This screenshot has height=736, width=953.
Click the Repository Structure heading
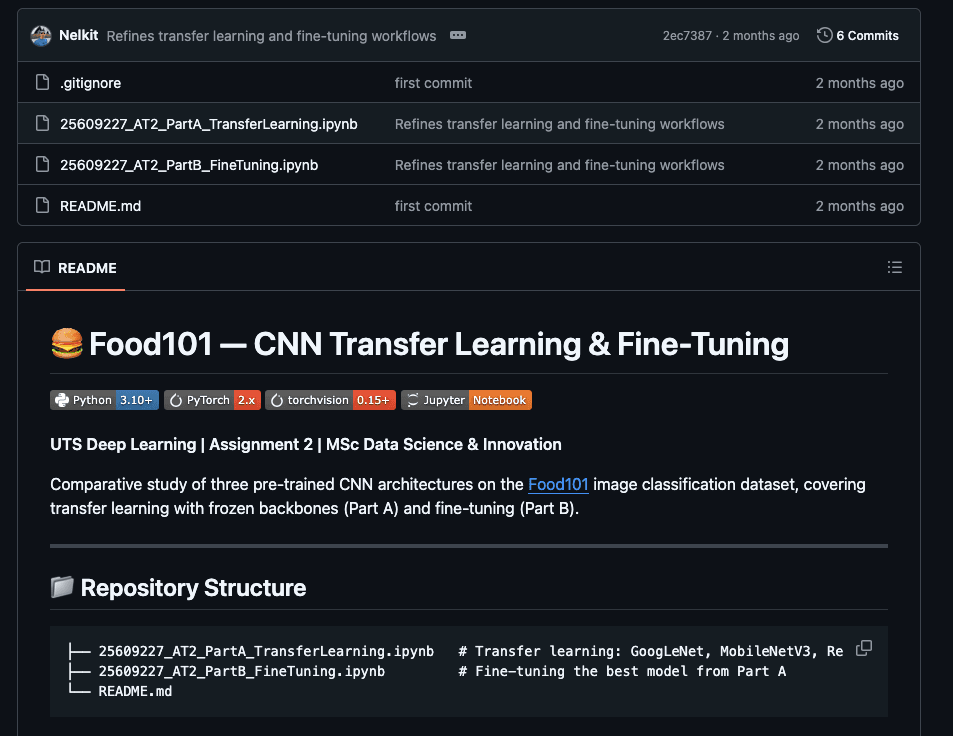178,588
